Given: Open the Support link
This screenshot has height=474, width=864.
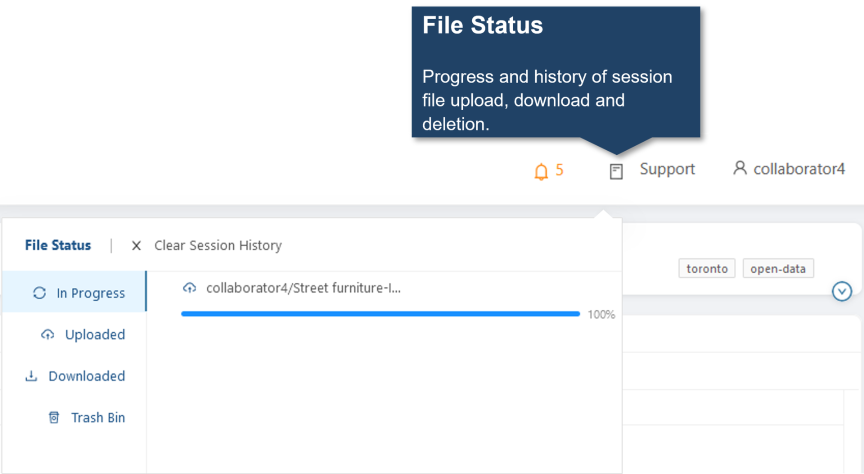Looking at the screenshot, I should pos(667,169).
